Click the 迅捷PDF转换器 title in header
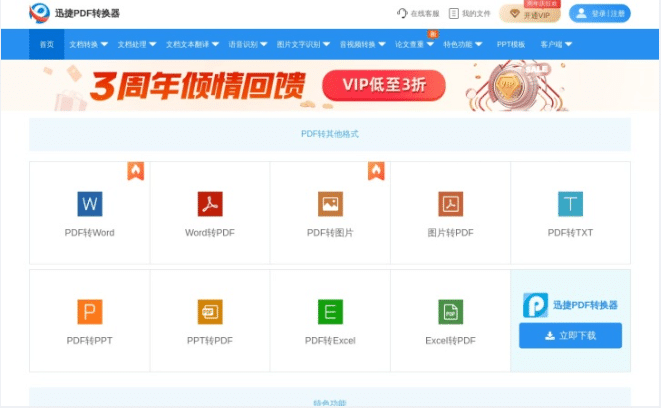Screen dimensions: 661x408 click(x=87, y=13)
